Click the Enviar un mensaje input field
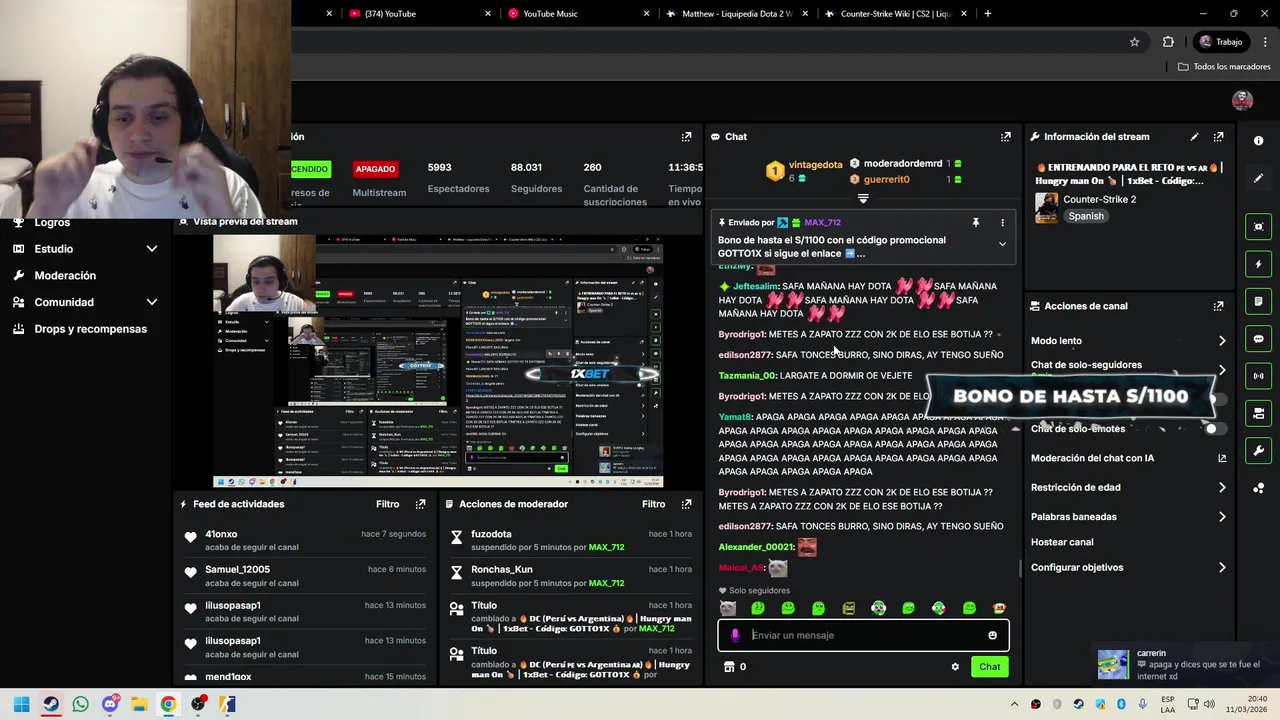This screenshot has height=720, width=1280. [863, 635]
